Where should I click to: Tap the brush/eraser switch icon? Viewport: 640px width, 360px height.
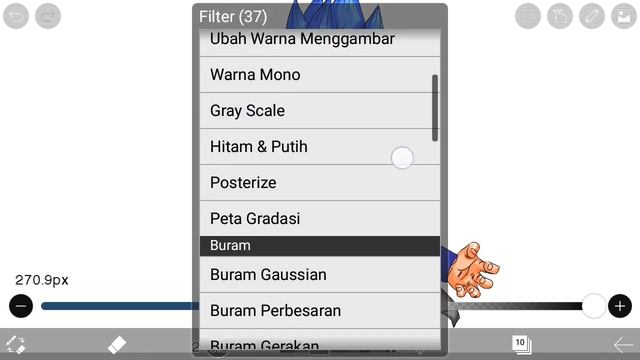pos(16,344)
